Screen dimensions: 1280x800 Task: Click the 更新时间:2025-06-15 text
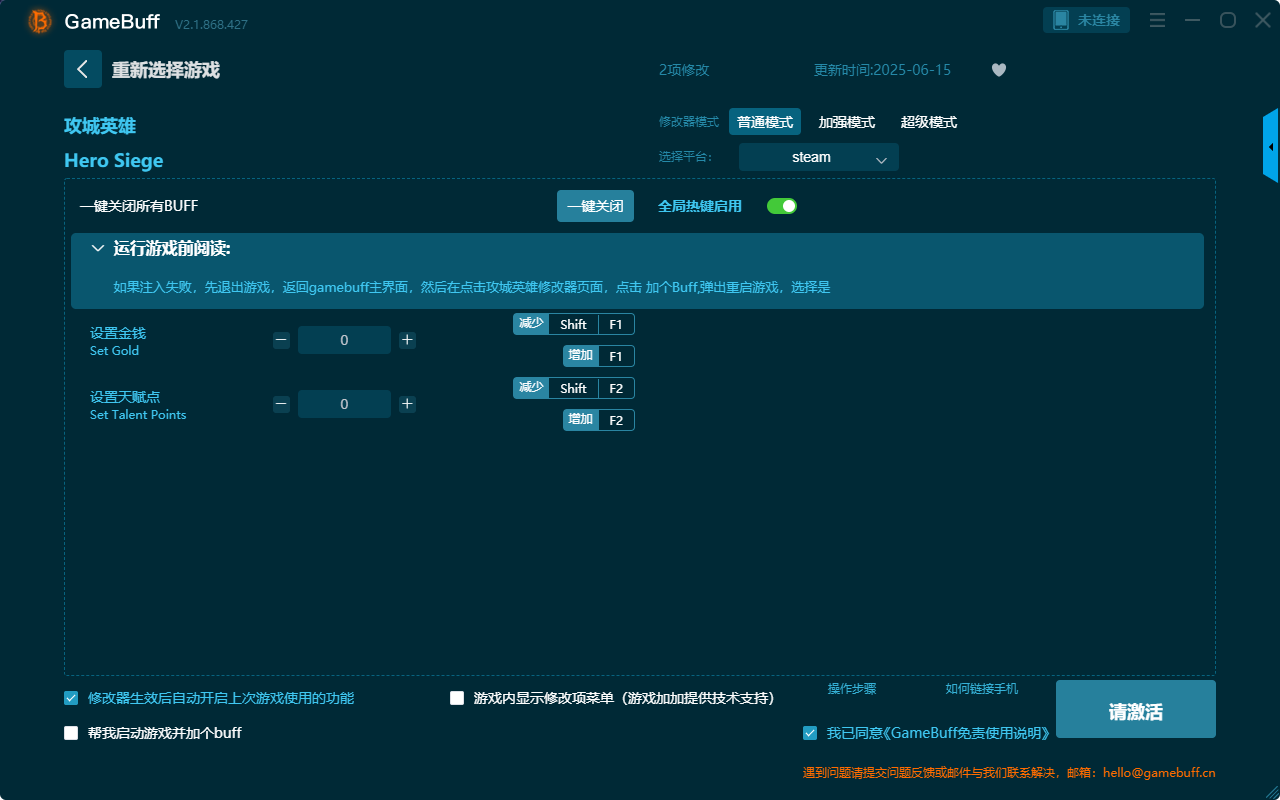tap(882, 70)
